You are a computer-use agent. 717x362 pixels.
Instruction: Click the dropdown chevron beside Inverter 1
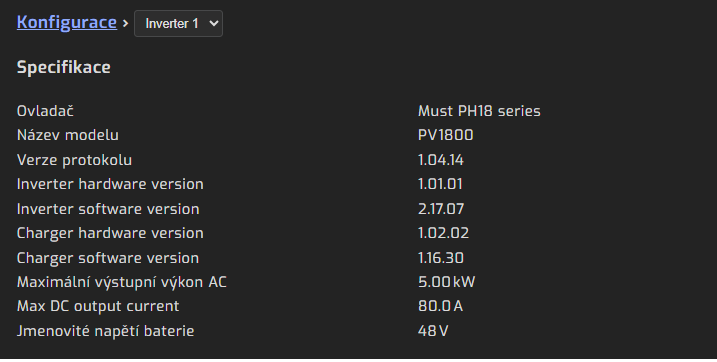[x=213, y=23]
